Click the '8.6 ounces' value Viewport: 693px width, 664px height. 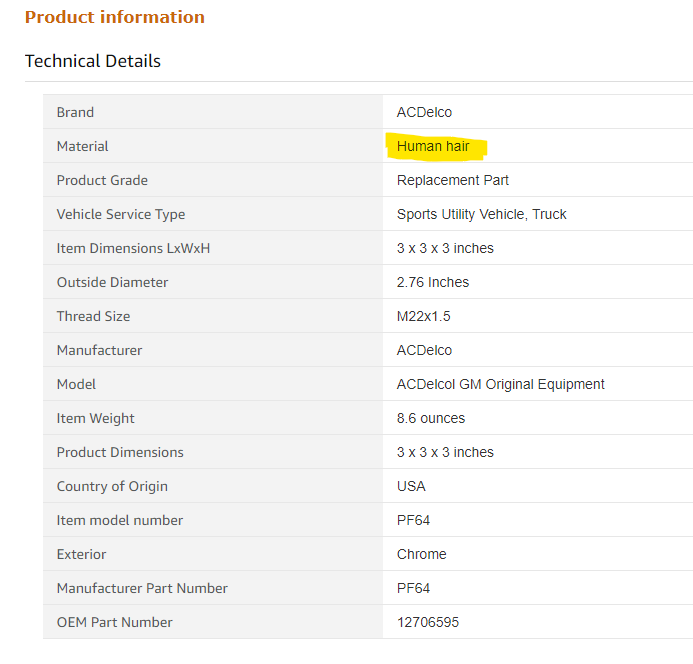click(x=431, y=419)
